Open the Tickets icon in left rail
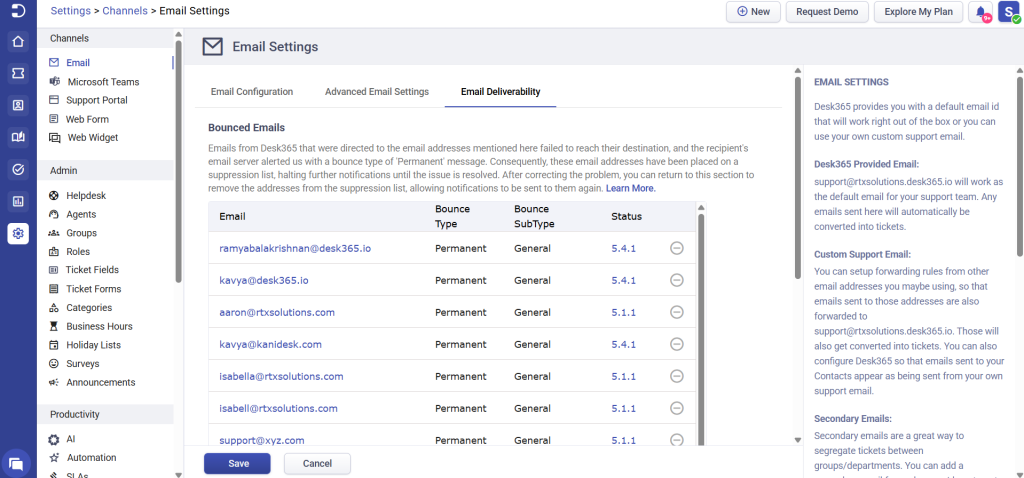This screenshot has height=478, width=1024. coord(18,74)
